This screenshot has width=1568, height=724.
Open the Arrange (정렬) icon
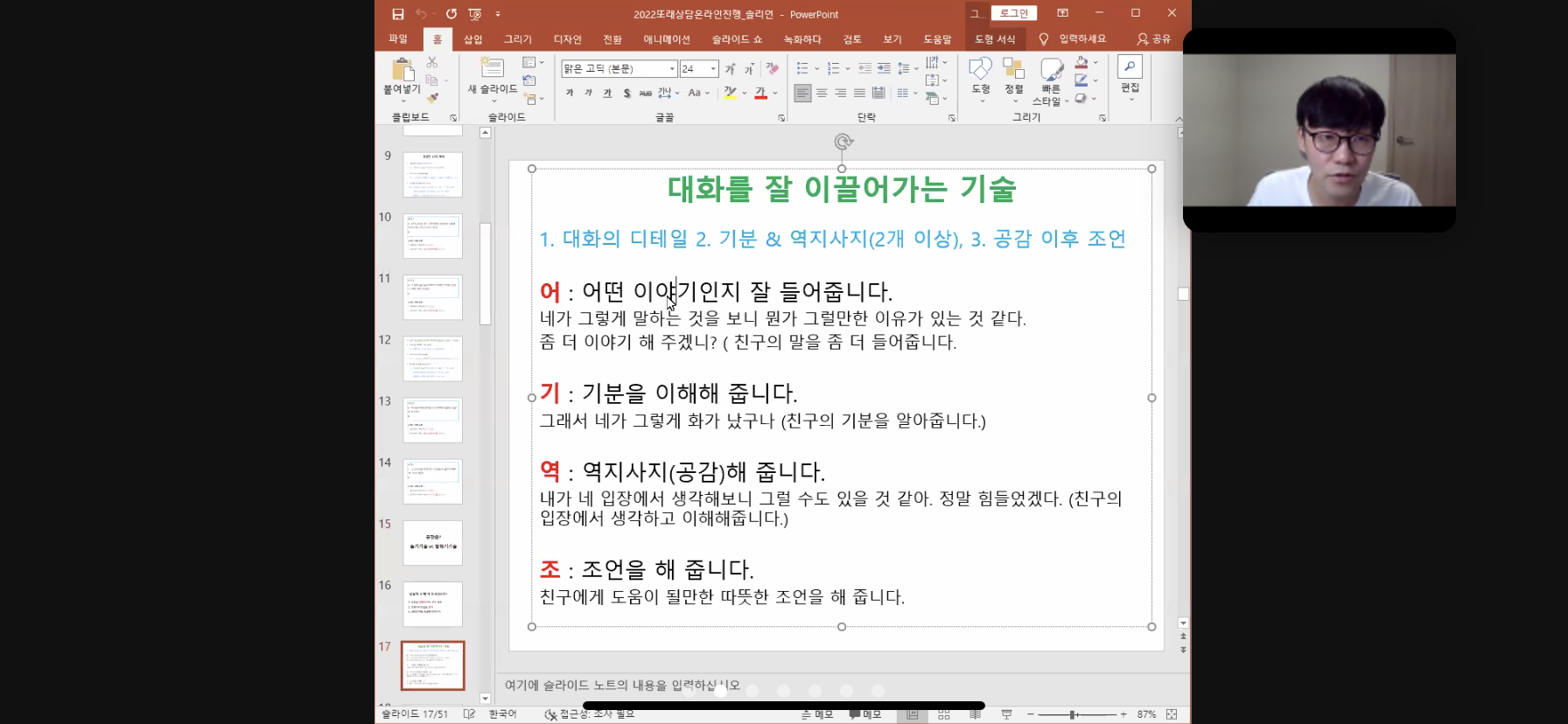pyautogui.click(x=1013, y=70)
